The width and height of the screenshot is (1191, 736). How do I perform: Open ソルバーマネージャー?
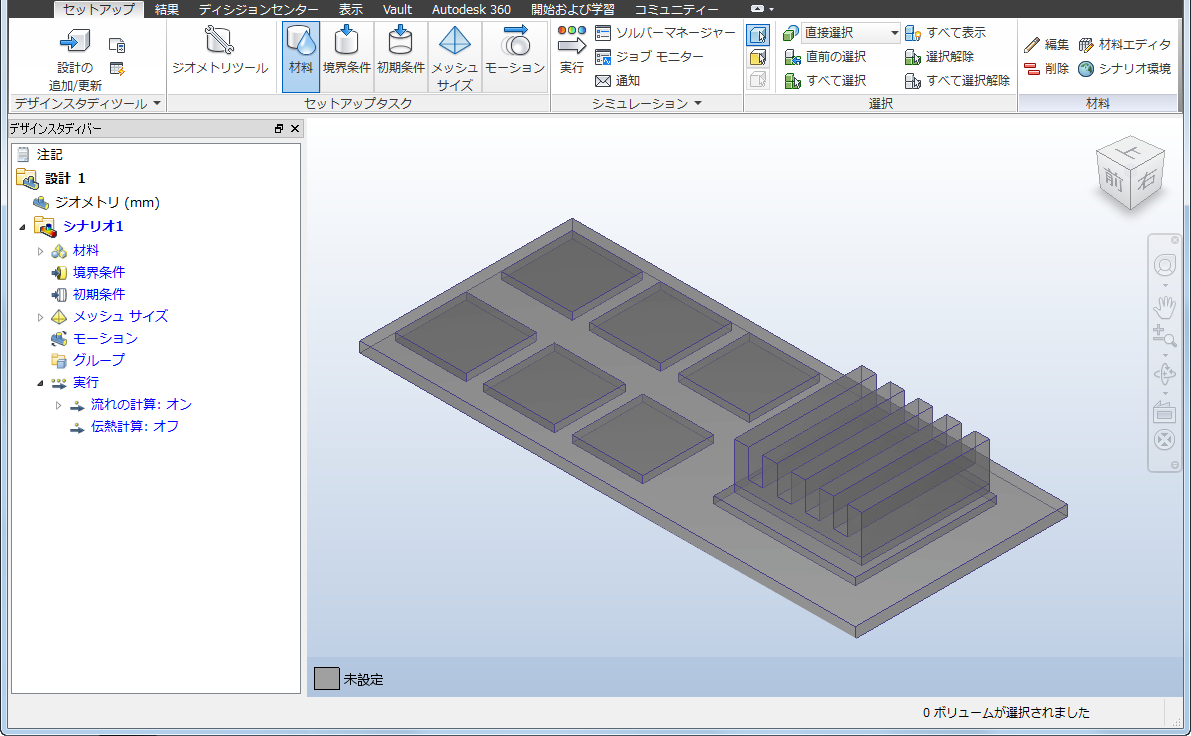665,33
